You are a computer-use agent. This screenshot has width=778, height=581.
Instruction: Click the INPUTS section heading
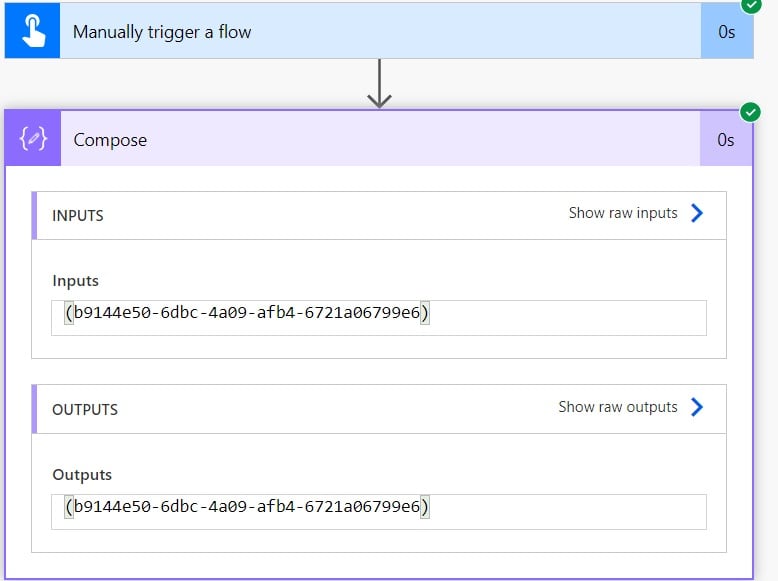(x=78, y=216)
